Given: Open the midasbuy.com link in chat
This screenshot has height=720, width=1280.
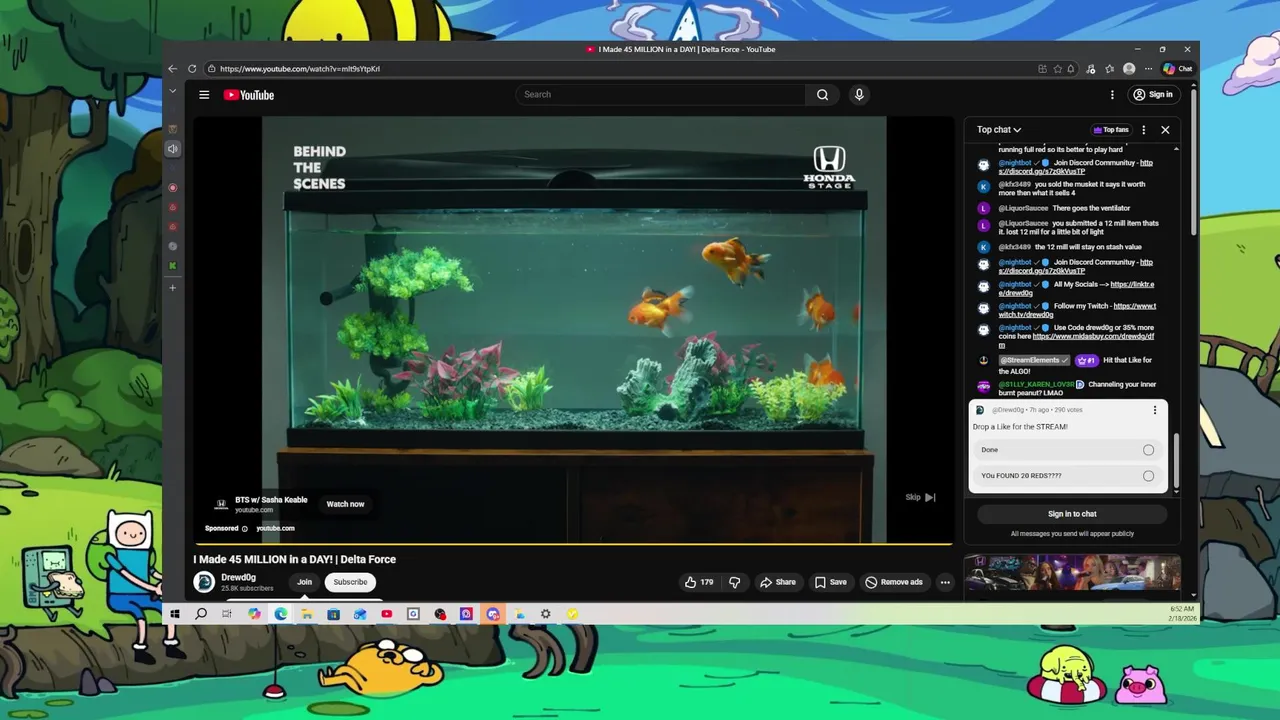Looking at the screenshot, I should pyautogui.click(x=1092, y=337).
